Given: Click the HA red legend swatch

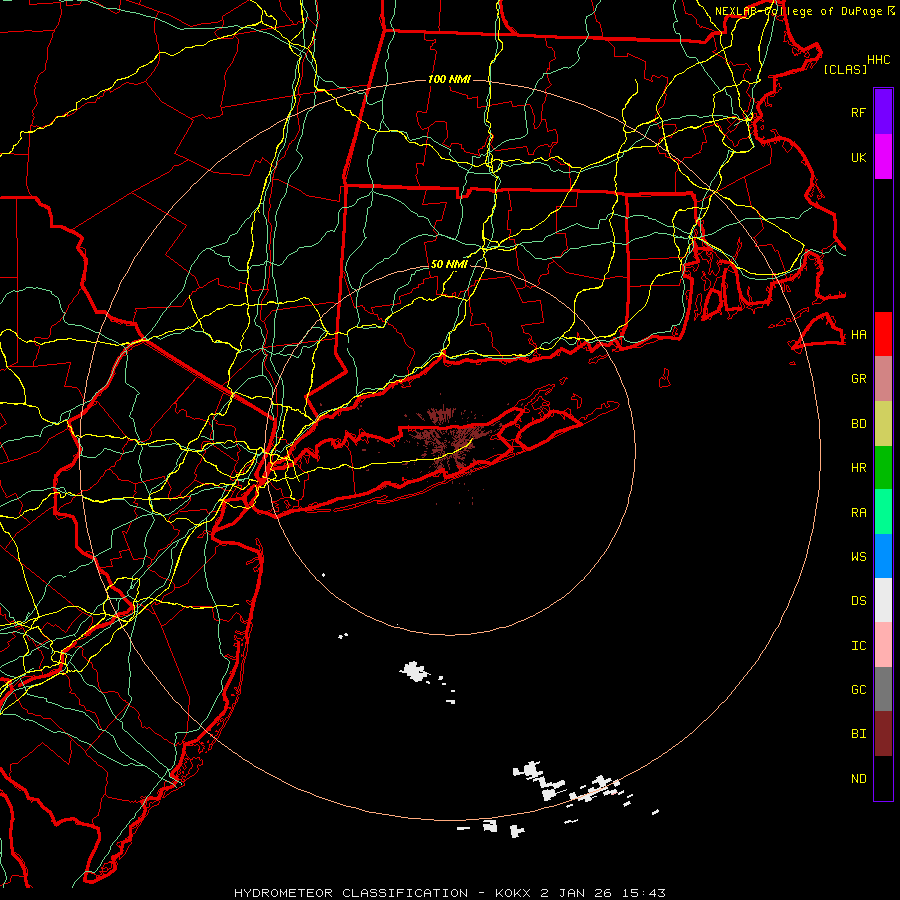Looking at the screenshot, I should 883,334.
